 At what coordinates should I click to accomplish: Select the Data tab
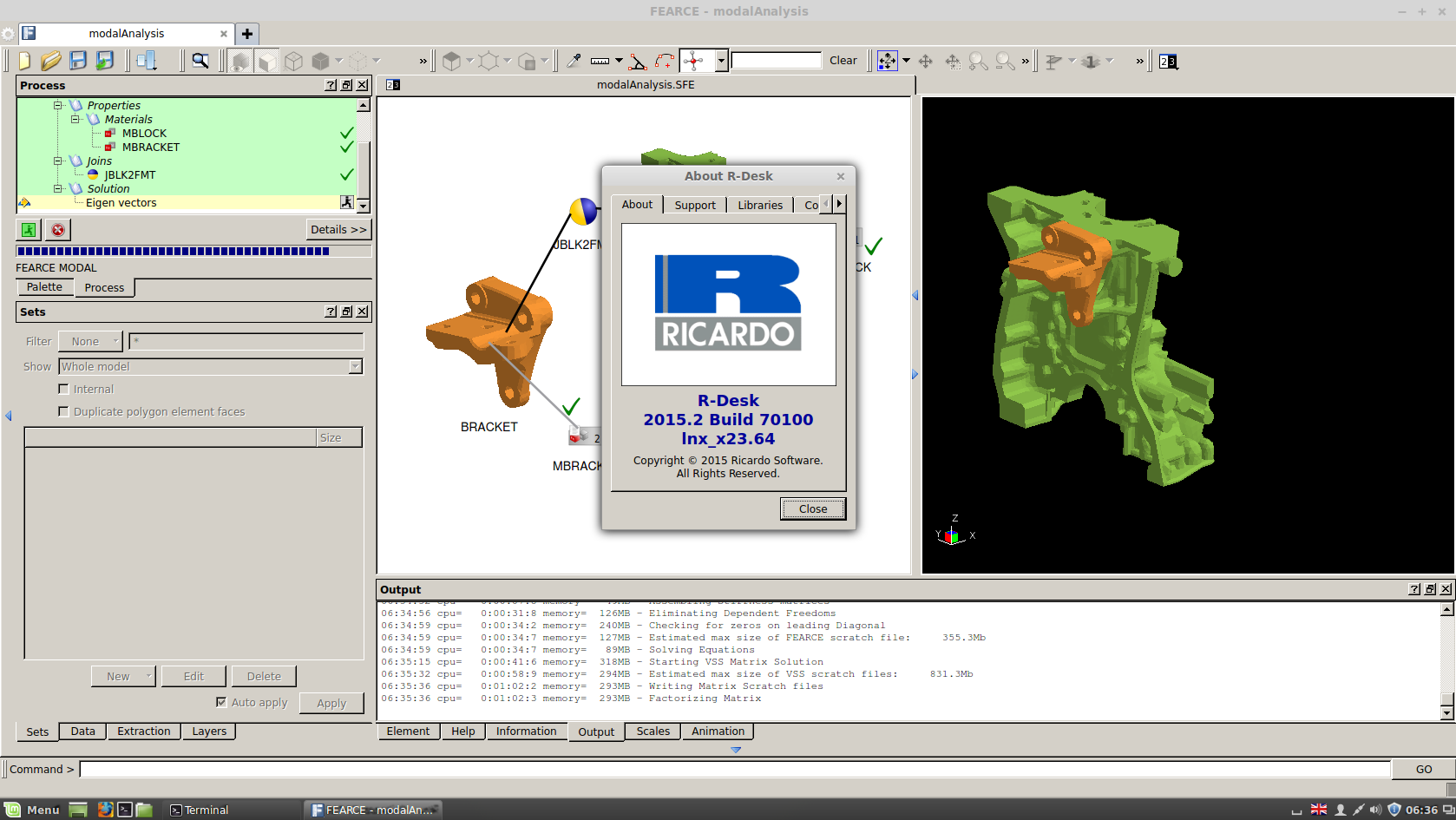coord(83,731)
